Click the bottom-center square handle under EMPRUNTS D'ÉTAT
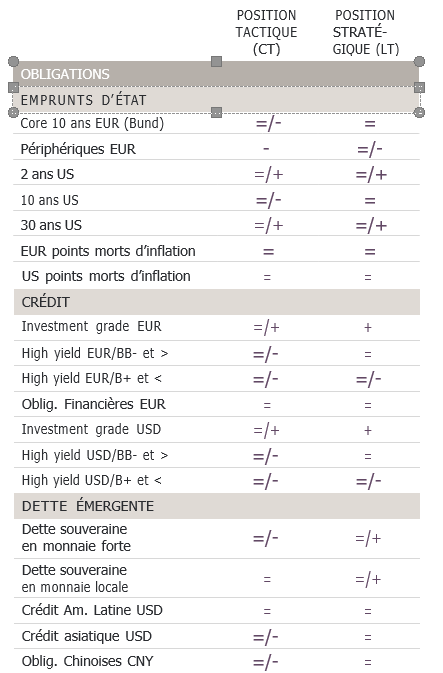 [x=216, y=112]
